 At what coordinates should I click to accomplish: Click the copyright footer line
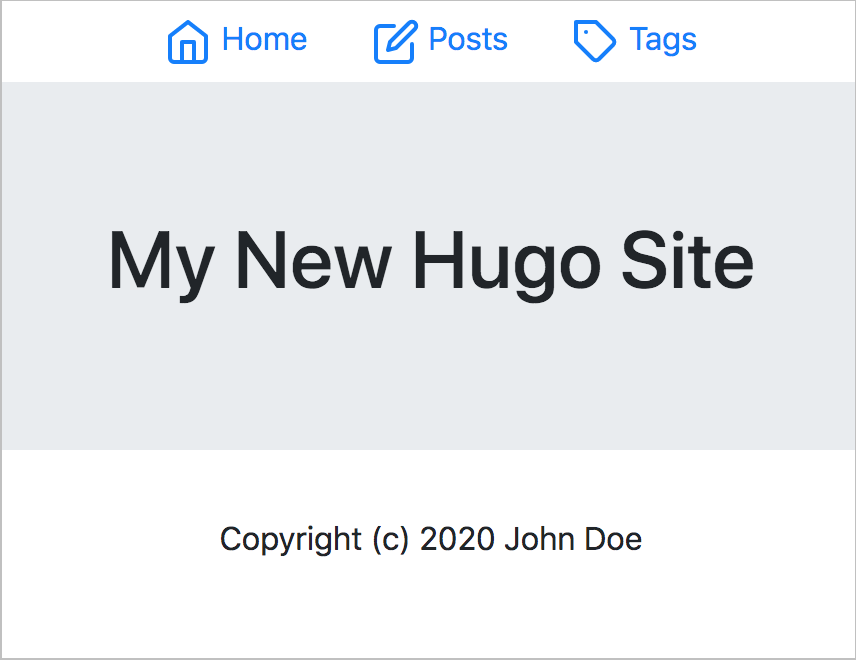(x=431, y=540)
